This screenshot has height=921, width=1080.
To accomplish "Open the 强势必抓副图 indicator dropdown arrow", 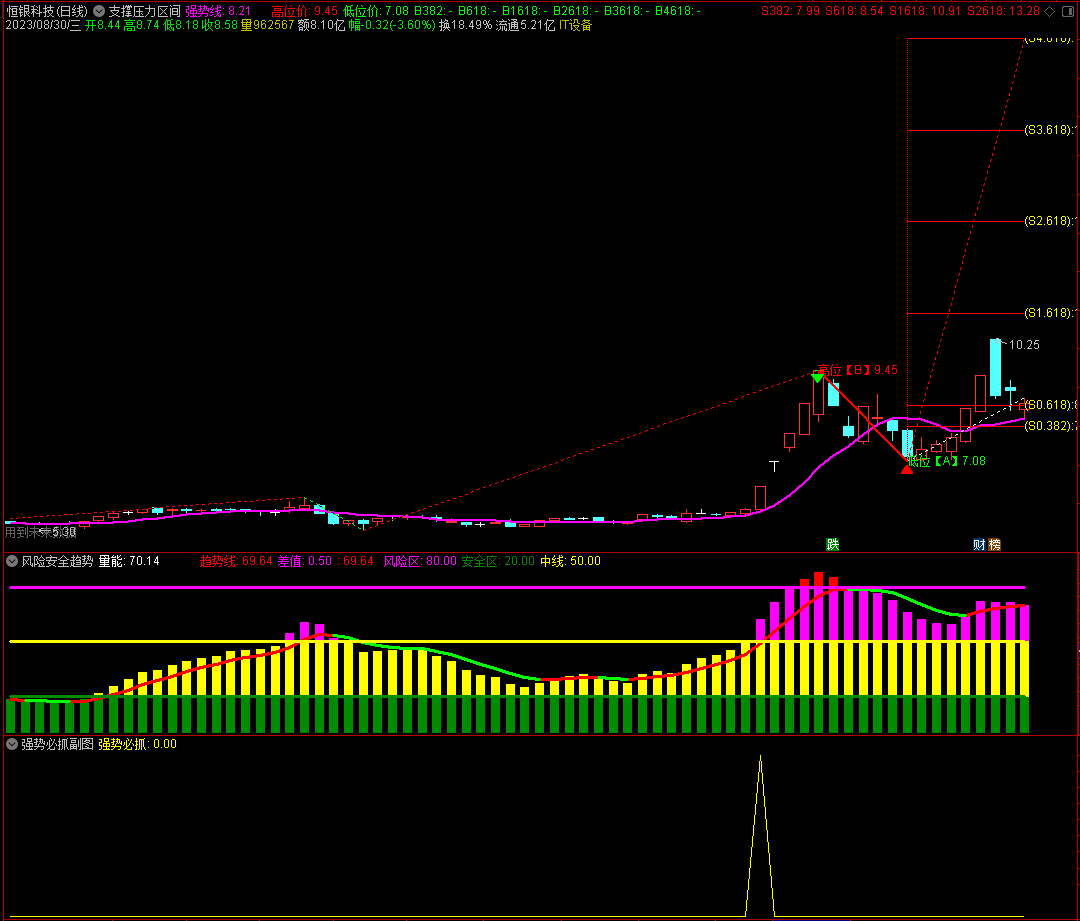I will pyautogui.click(x=12, y=744).
